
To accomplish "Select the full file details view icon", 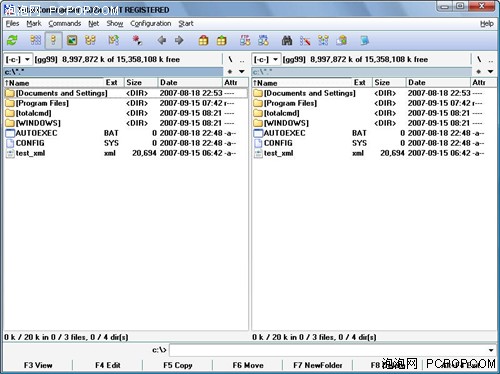I will (53, 41).
